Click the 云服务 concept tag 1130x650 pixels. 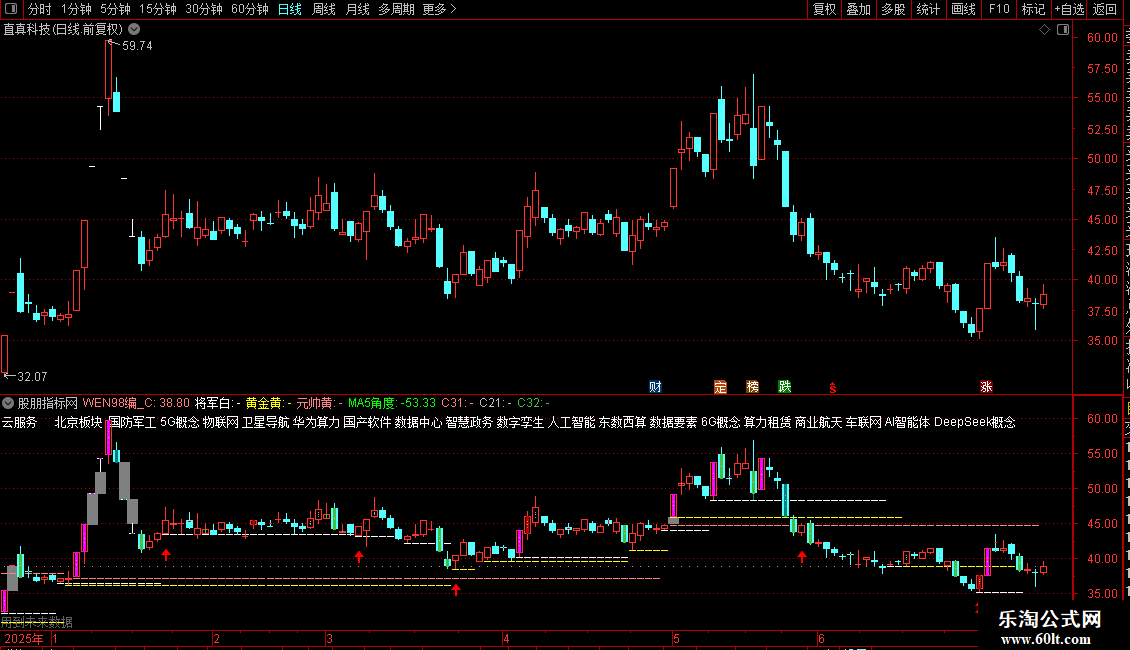[x=19, y=422]
